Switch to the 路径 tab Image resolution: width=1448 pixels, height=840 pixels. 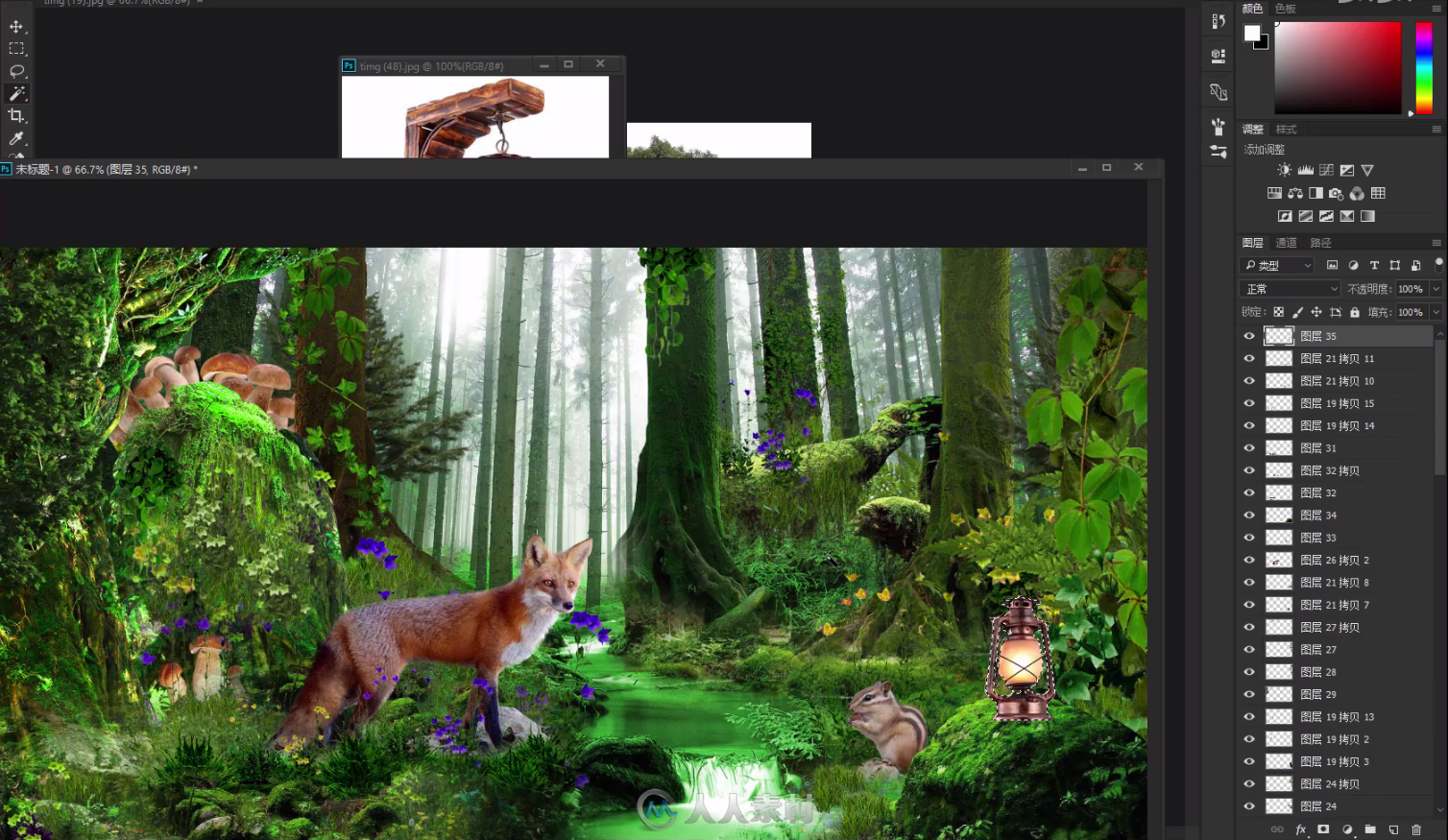click(x=1320, y=243)
